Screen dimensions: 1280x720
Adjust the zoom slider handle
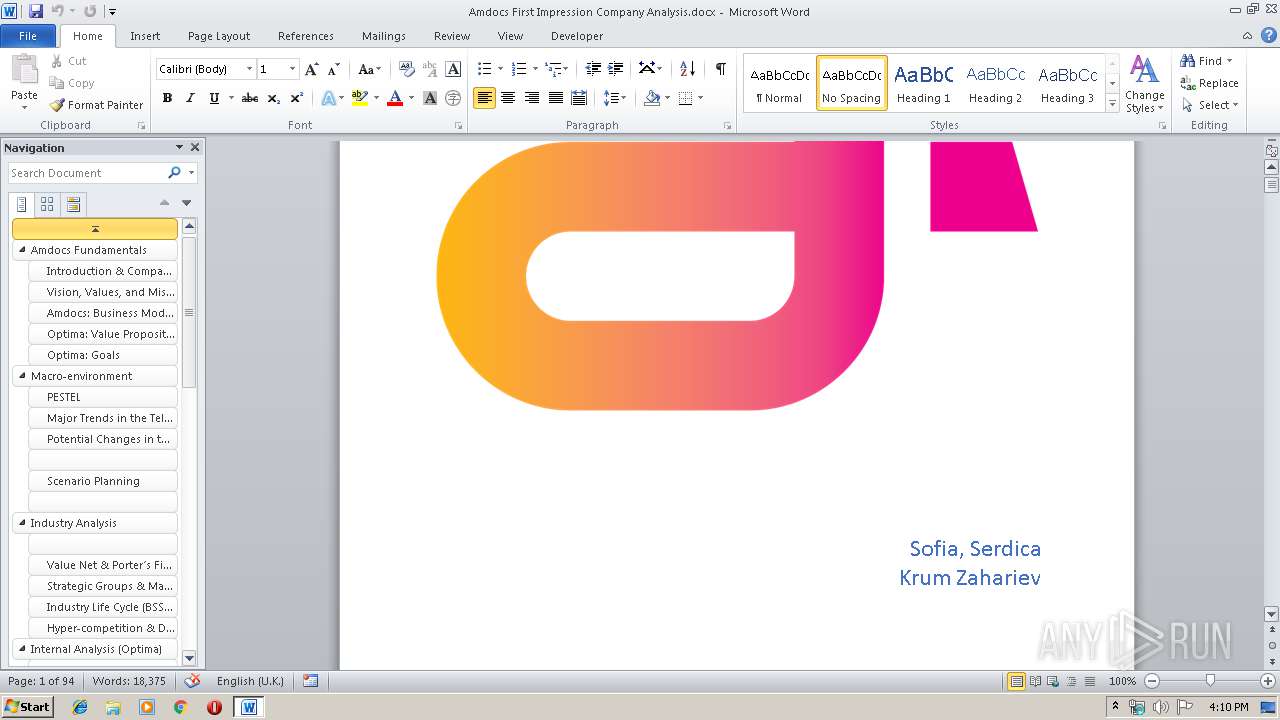coord(1210,681)
